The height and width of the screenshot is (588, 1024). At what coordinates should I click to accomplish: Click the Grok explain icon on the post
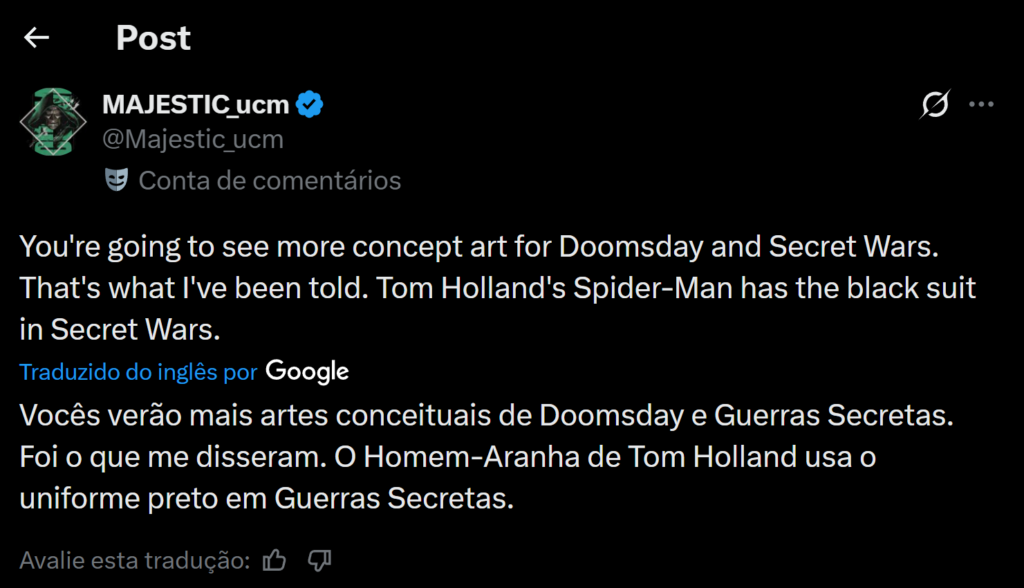[934, 104]
